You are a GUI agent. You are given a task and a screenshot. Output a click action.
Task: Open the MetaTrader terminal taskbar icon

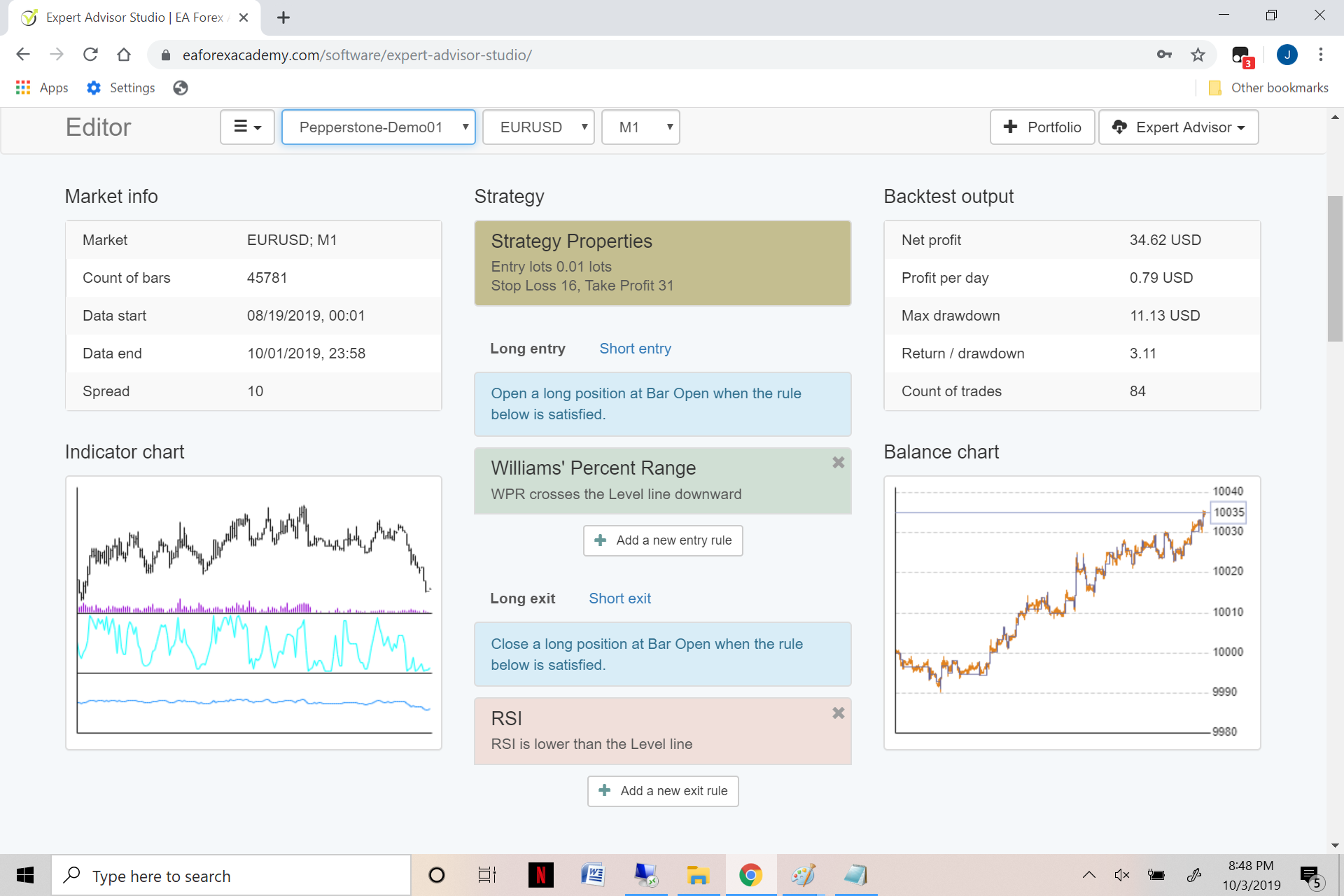(x=645, y=875)
